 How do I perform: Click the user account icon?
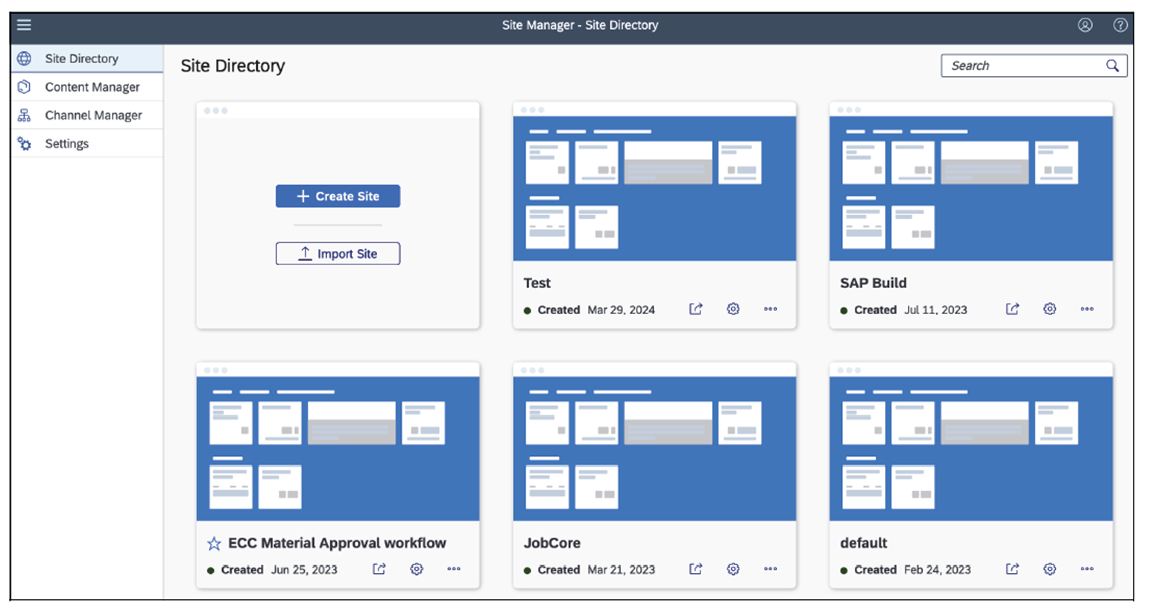pyautogui.click(x=1085, y=25)
